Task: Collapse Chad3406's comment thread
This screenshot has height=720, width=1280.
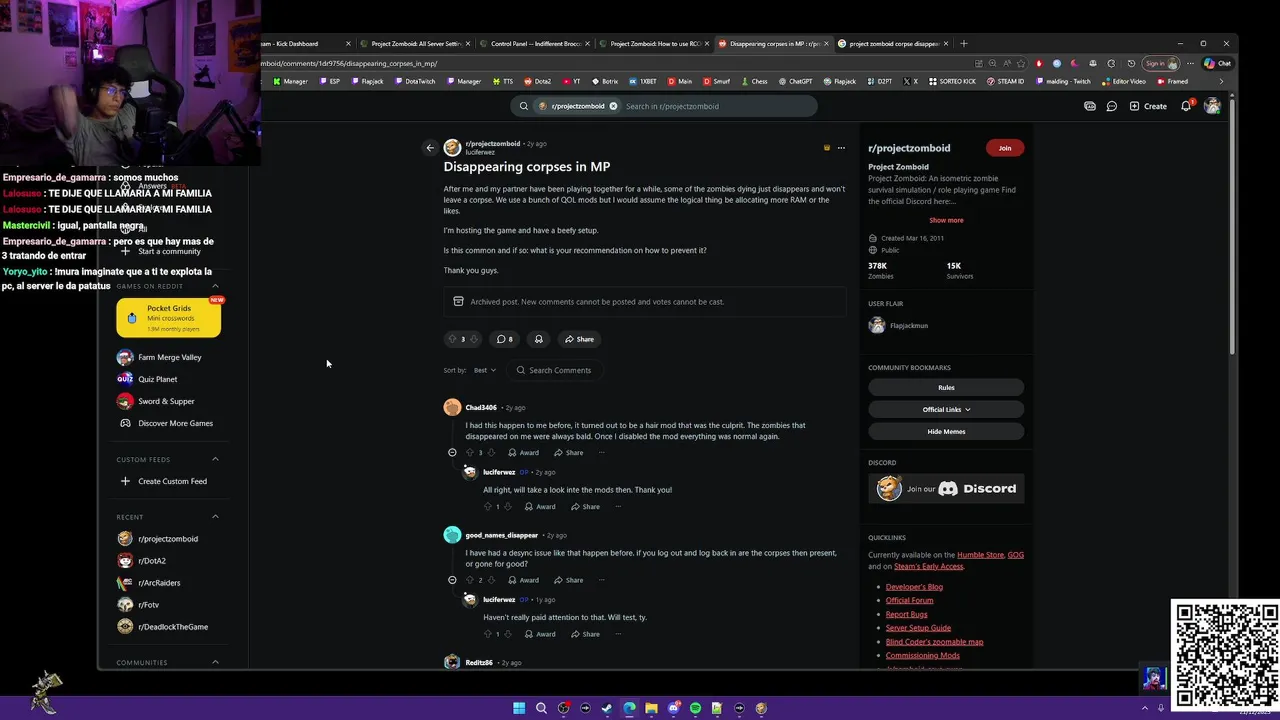Action: [x=452, y=453]
